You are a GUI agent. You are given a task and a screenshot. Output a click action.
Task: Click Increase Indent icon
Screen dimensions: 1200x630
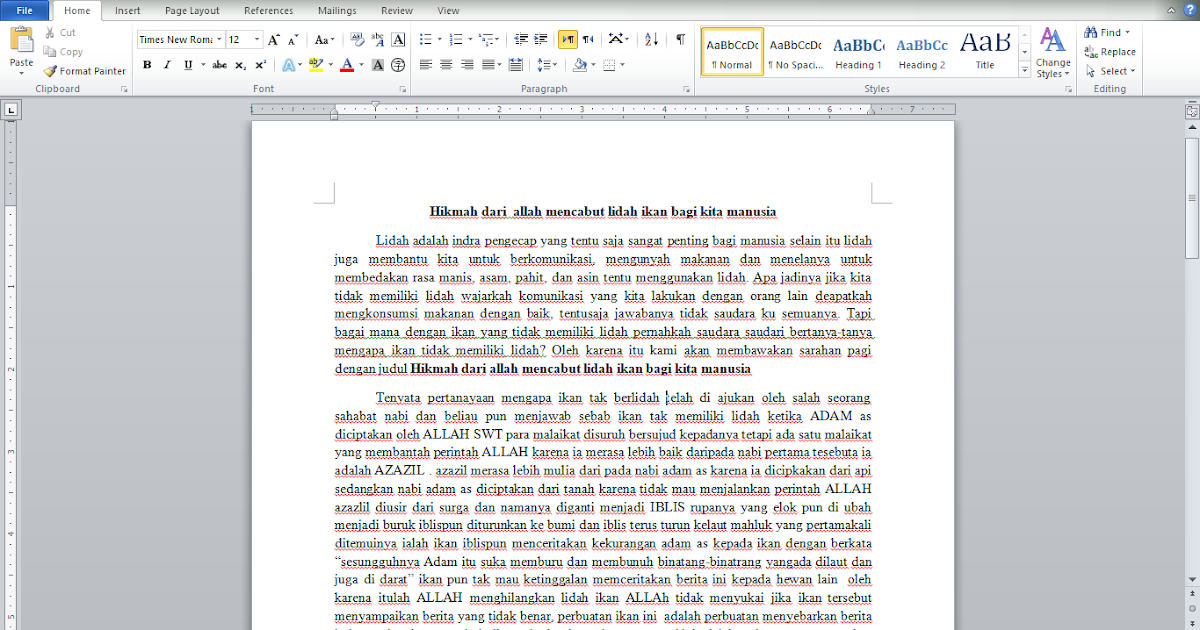[541, 40]
